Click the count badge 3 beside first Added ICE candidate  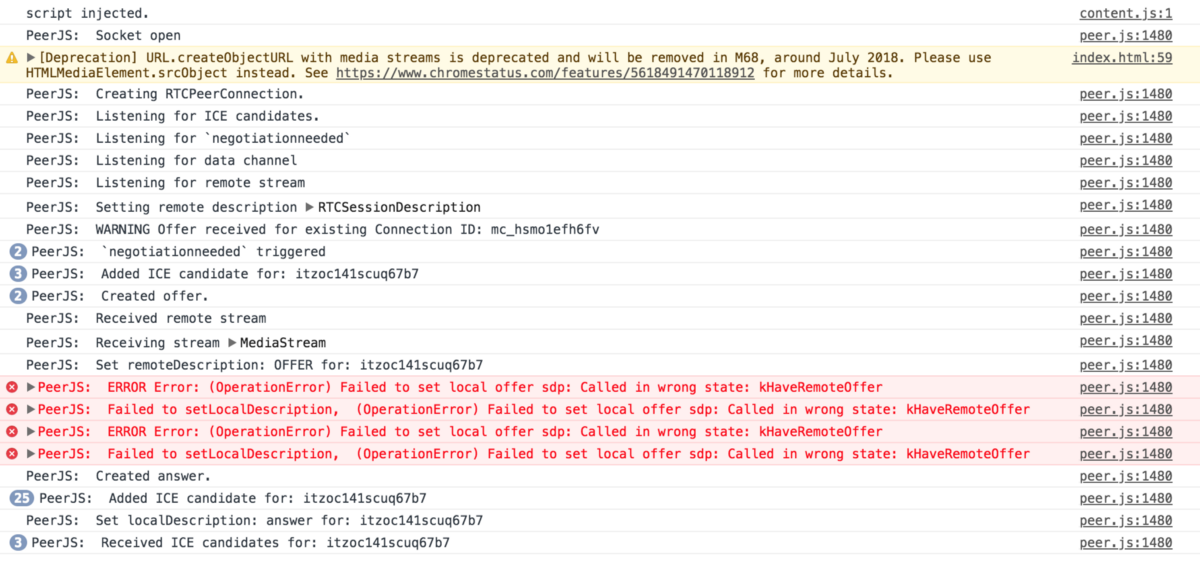[17, 274]
